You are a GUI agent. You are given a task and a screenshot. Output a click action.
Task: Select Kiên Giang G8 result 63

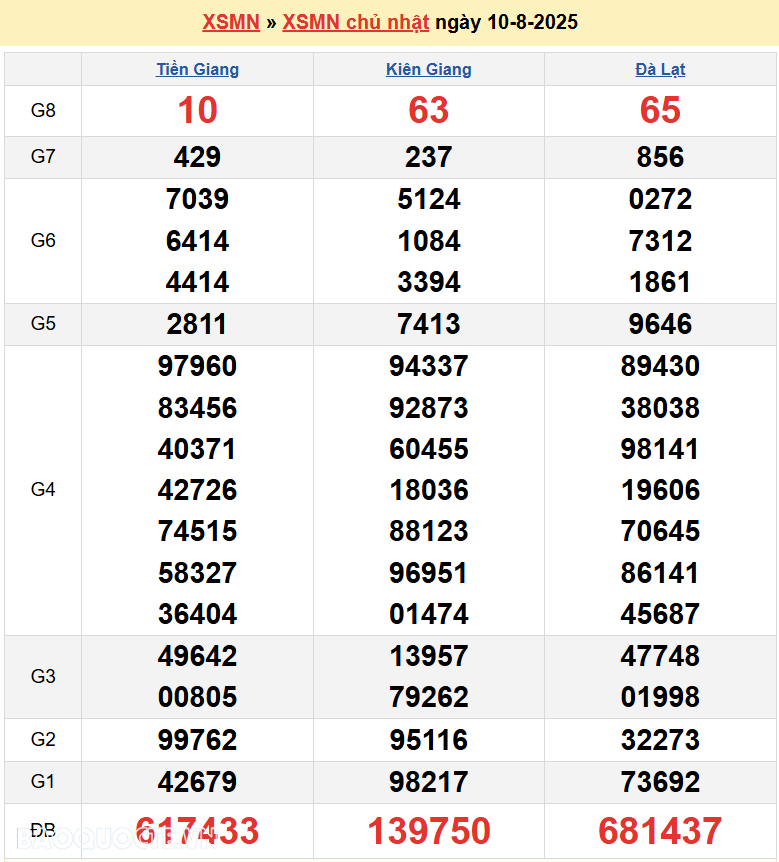click(429, 111)
